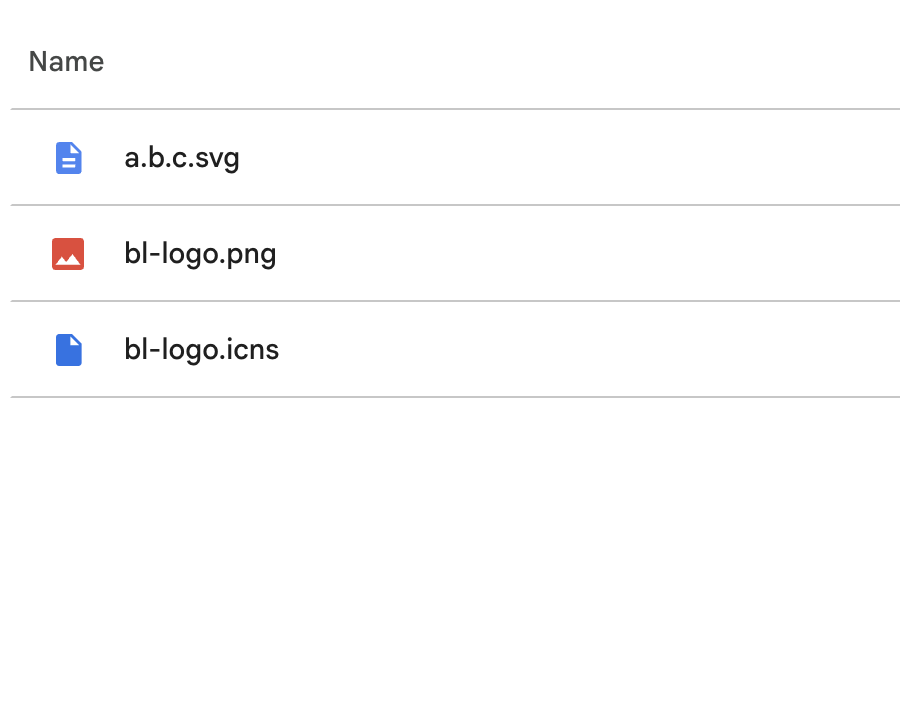Select the Google Docs-style icon in the first row
This screenshot has height=720, width=900.
[x=68, y=158]
